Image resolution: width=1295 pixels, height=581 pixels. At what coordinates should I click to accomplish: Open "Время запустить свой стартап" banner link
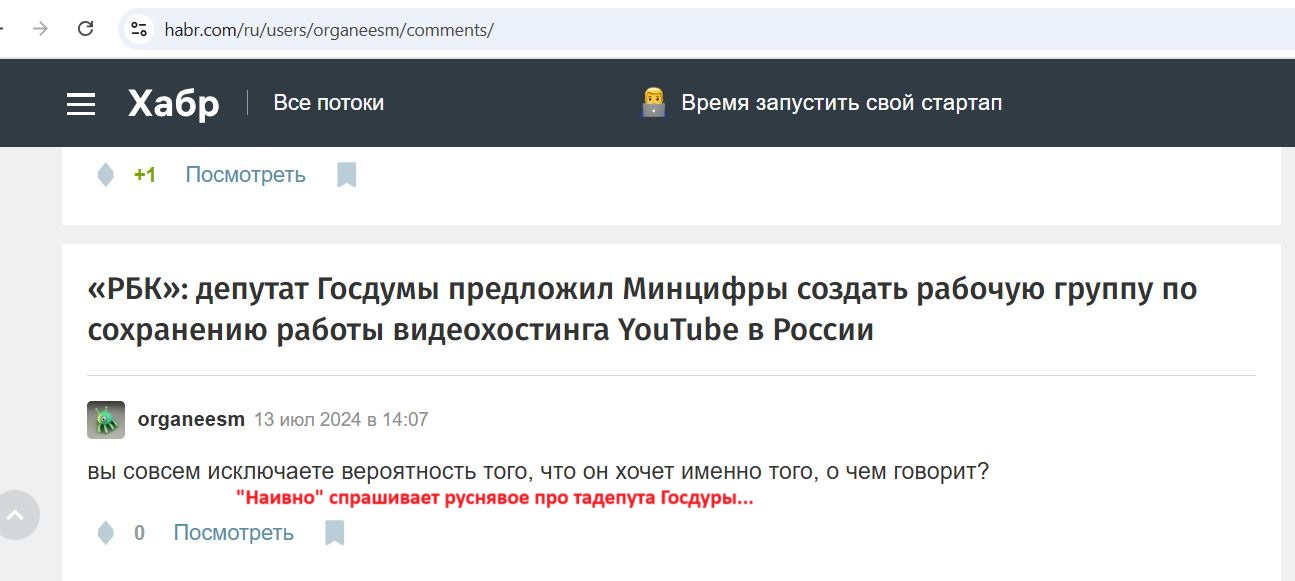[x=841, y=103]
